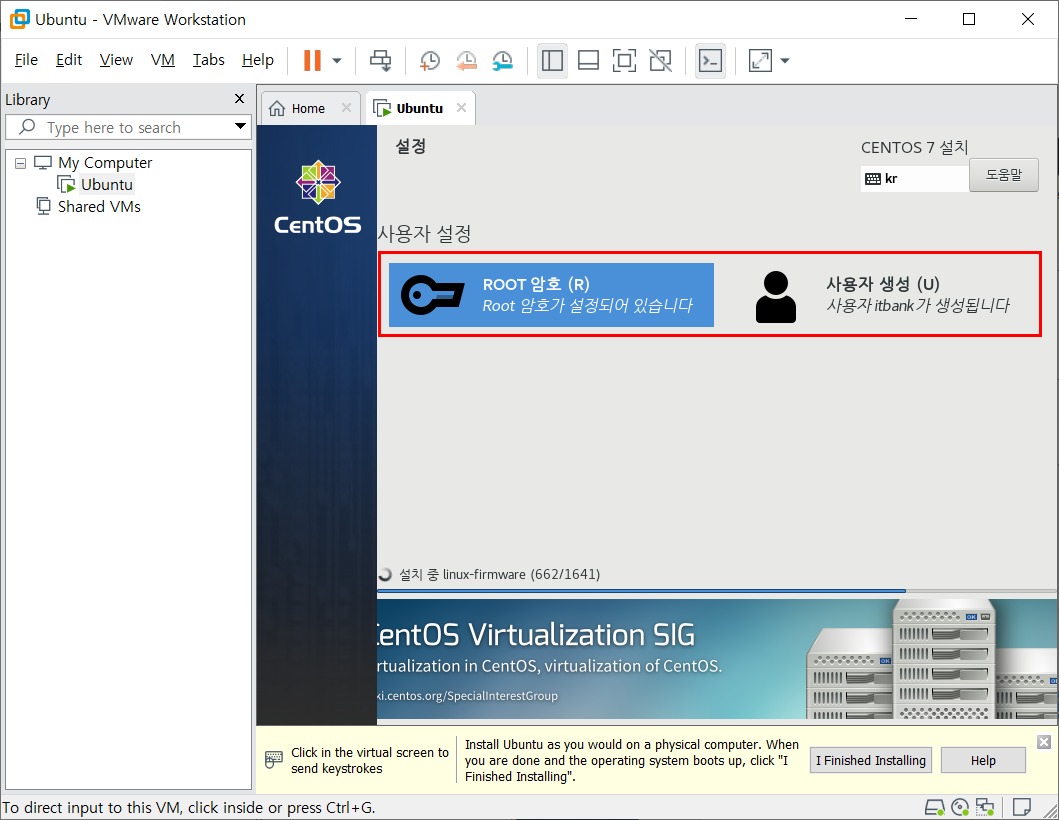This screenshot has width=1059, height=820.
Task: Open 사용자 생성 user creation
Action: pos(881,294)
